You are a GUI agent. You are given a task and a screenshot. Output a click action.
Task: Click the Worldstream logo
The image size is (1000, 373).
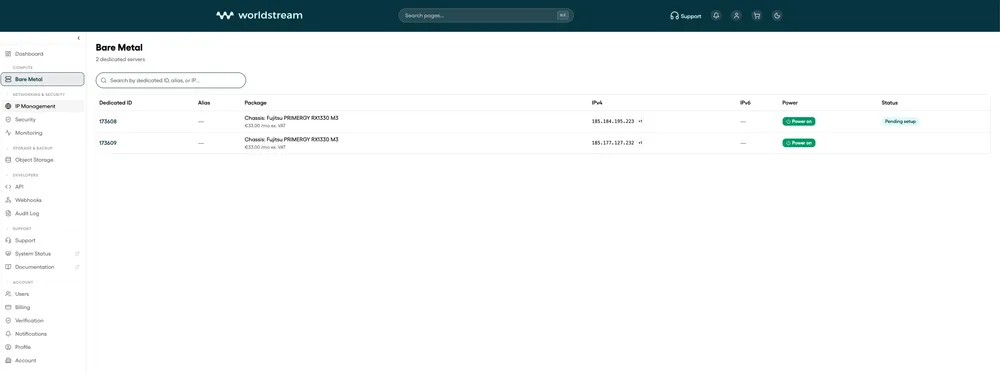coord(259,15)
